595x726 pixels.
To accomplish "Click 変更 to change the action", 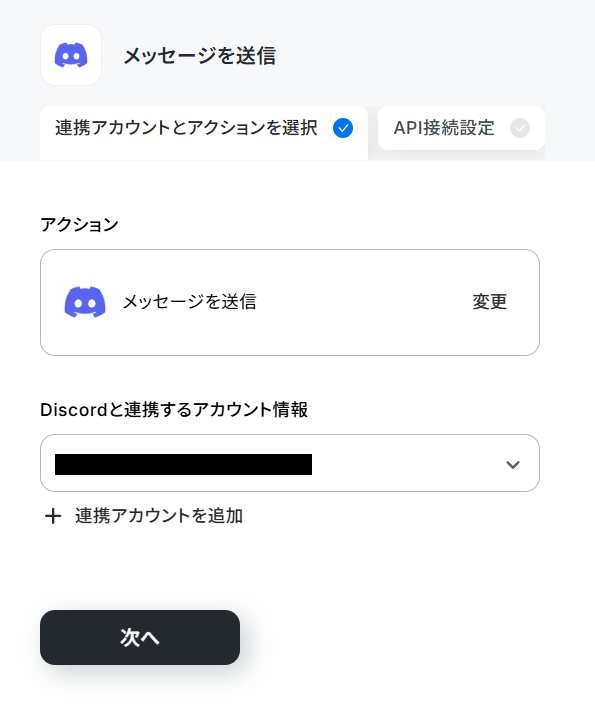I will click(x=489, y=302).
